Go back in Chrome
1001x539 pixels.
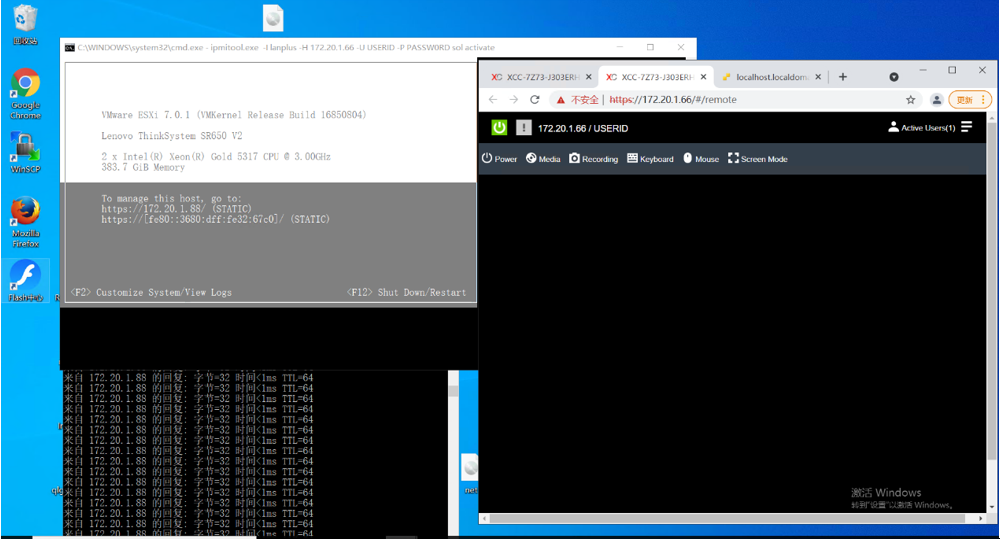pos(493,100)
